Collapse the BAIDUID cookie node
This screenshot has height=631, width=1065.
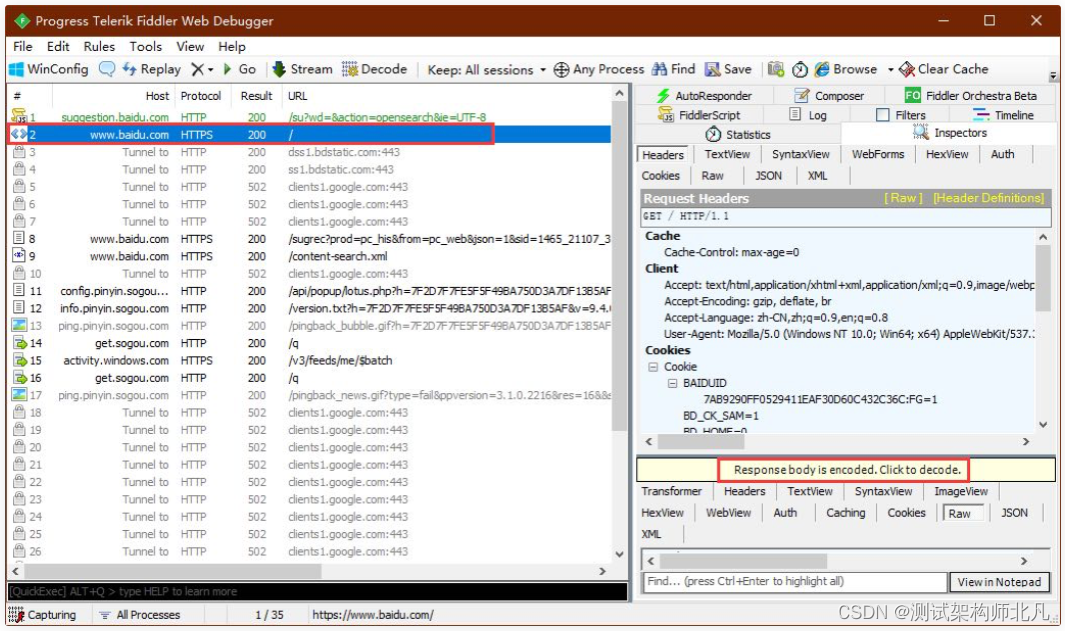pyautogui.click(x=672, y=383)
